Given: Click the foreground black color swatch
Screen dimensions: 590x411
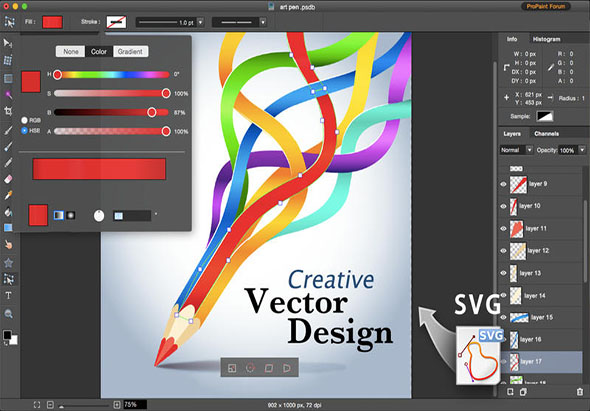Looking at the screenshot, I should pyautogui.click(x=7, y=335).
